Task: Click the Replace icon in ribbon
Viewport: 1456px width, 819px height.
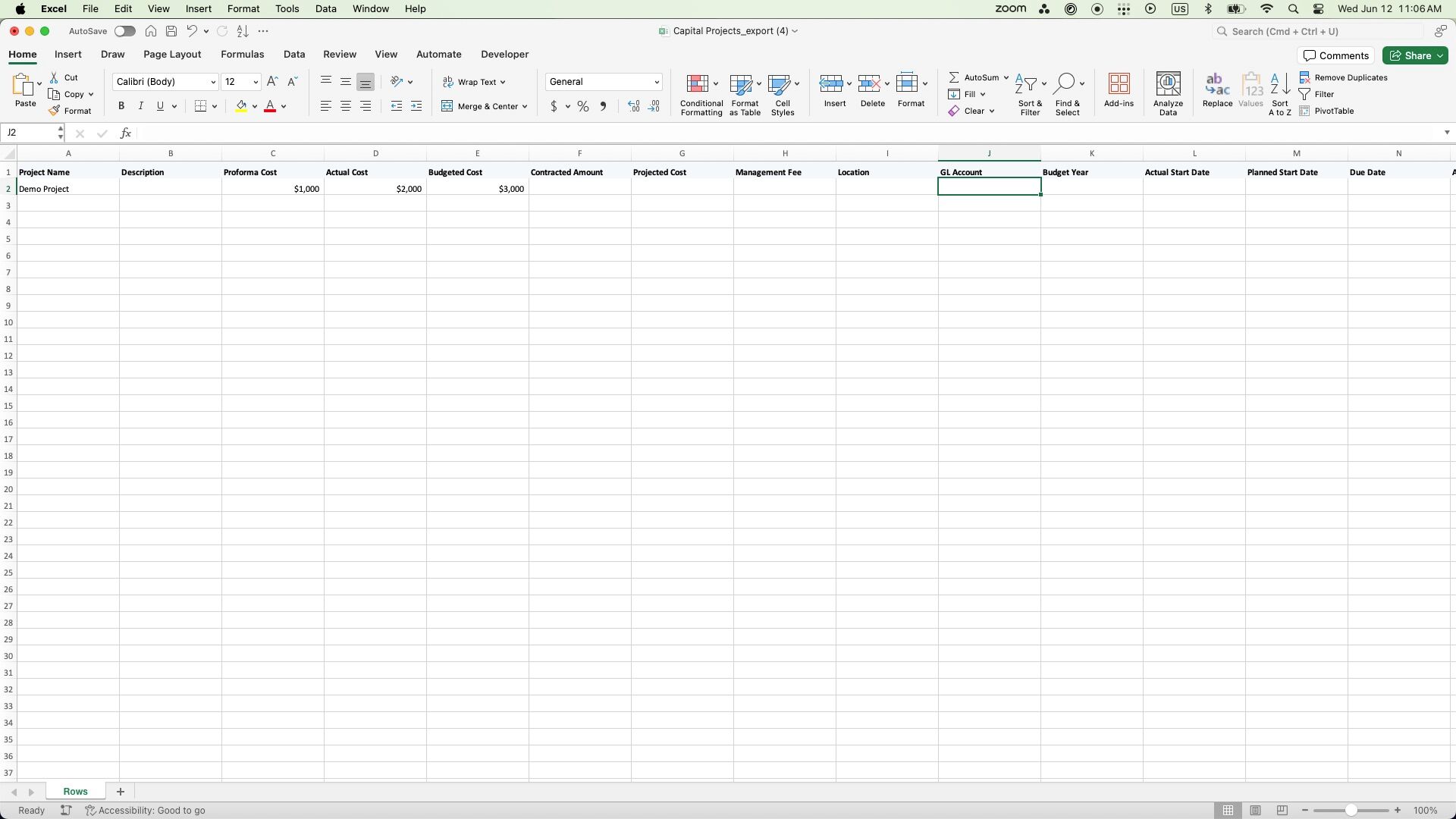Action: click(1217, 84)
